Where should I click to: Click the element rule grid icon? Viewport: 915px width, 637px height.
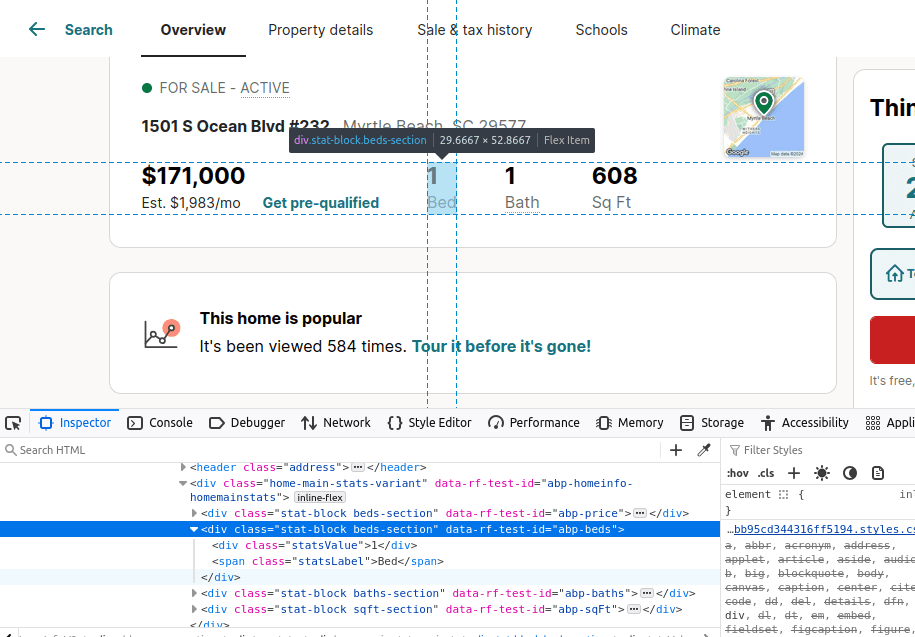[783, 495]
